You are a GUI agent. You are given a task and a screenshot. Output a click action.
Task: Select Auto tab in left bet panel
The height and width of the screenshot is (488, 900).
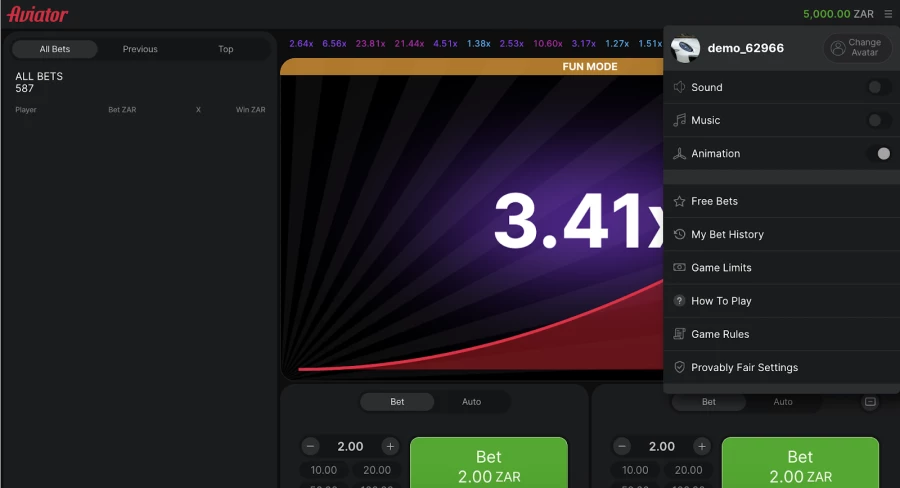coord(471,402)
